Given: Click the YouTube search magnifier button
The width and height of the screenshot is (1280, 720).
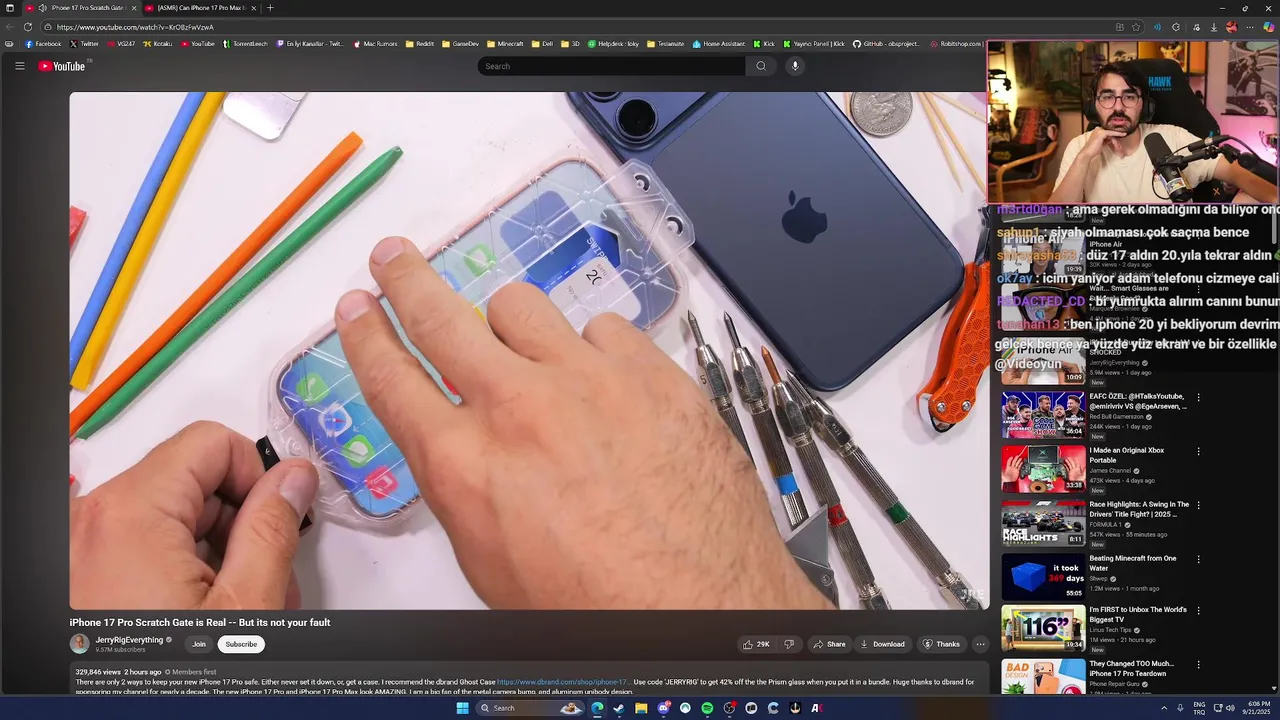Looking at the screenshot, I should pyautogui.click(x=761, y=66).
